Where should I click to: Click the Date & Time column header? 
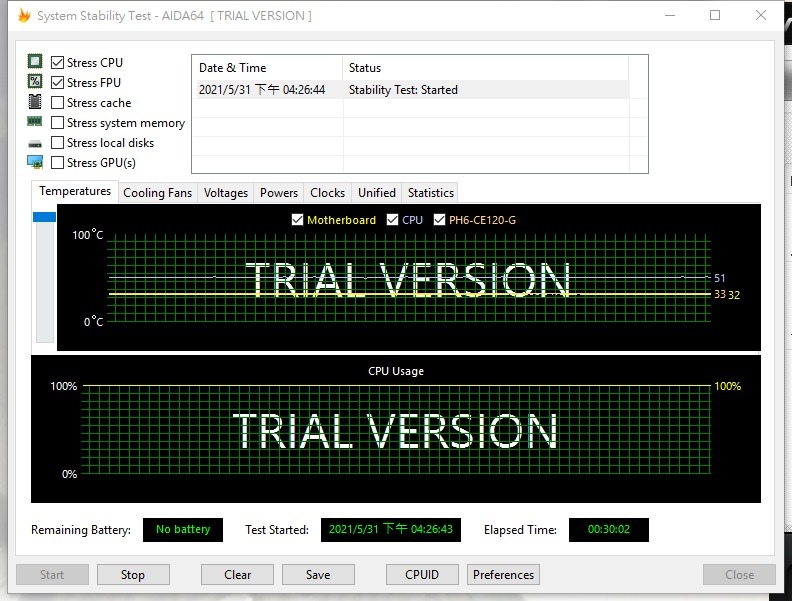(267, 68)
